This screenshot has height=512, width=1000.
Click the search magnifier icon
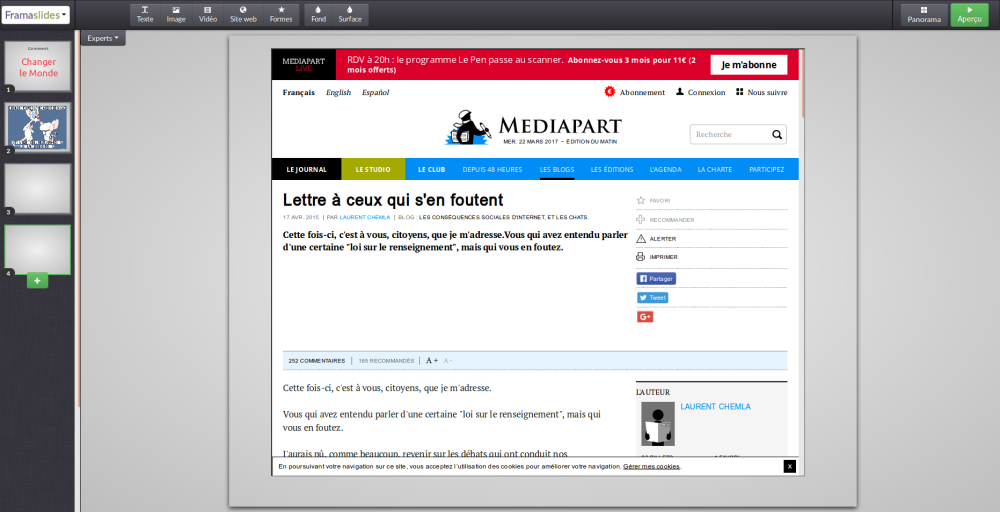coord(777,135)
